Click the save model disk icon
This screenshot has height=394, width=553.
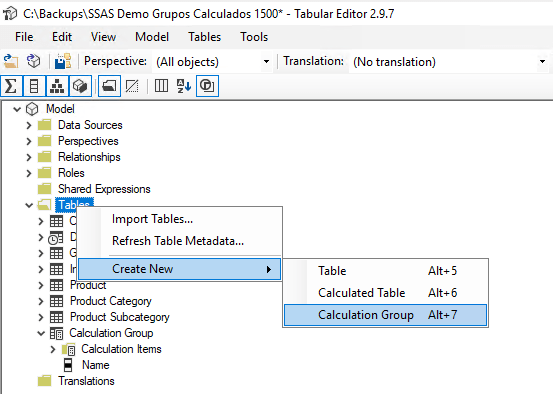click(x=63, y=61)
